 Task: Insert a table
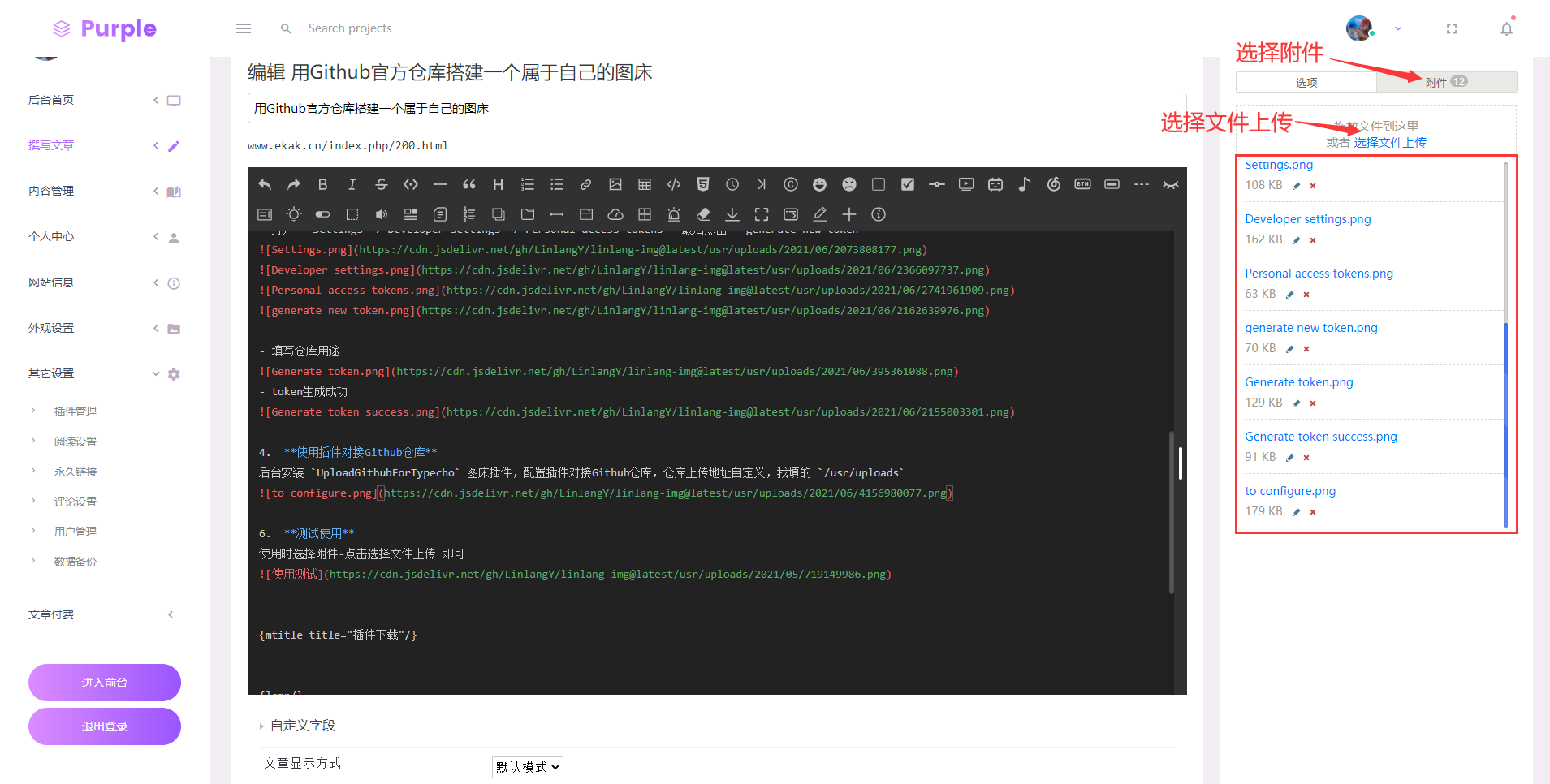tap(645, 184)
